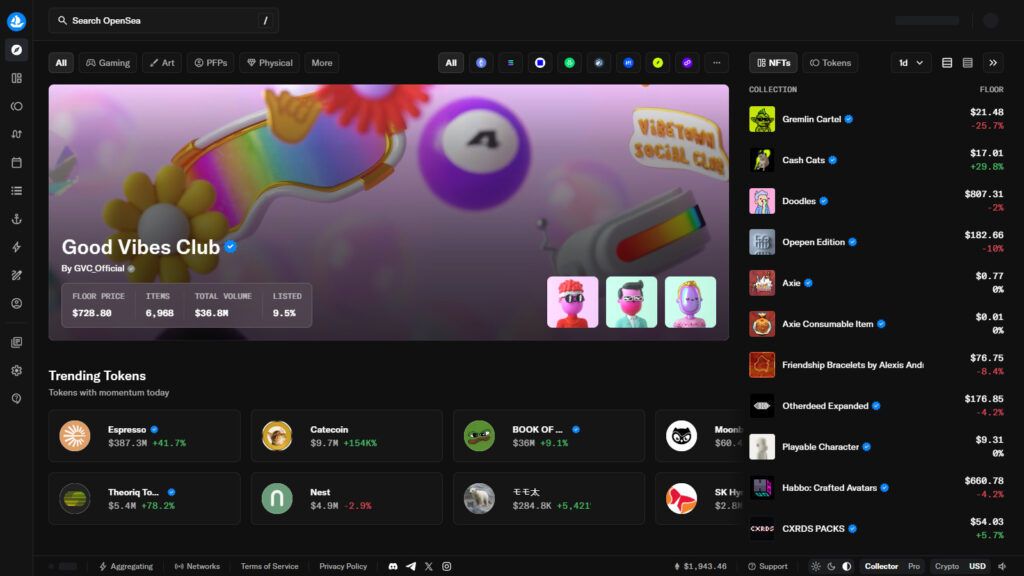The image size is (1024, 576).
Task: Open the Telegram link in footer
Action: [411, 566]
